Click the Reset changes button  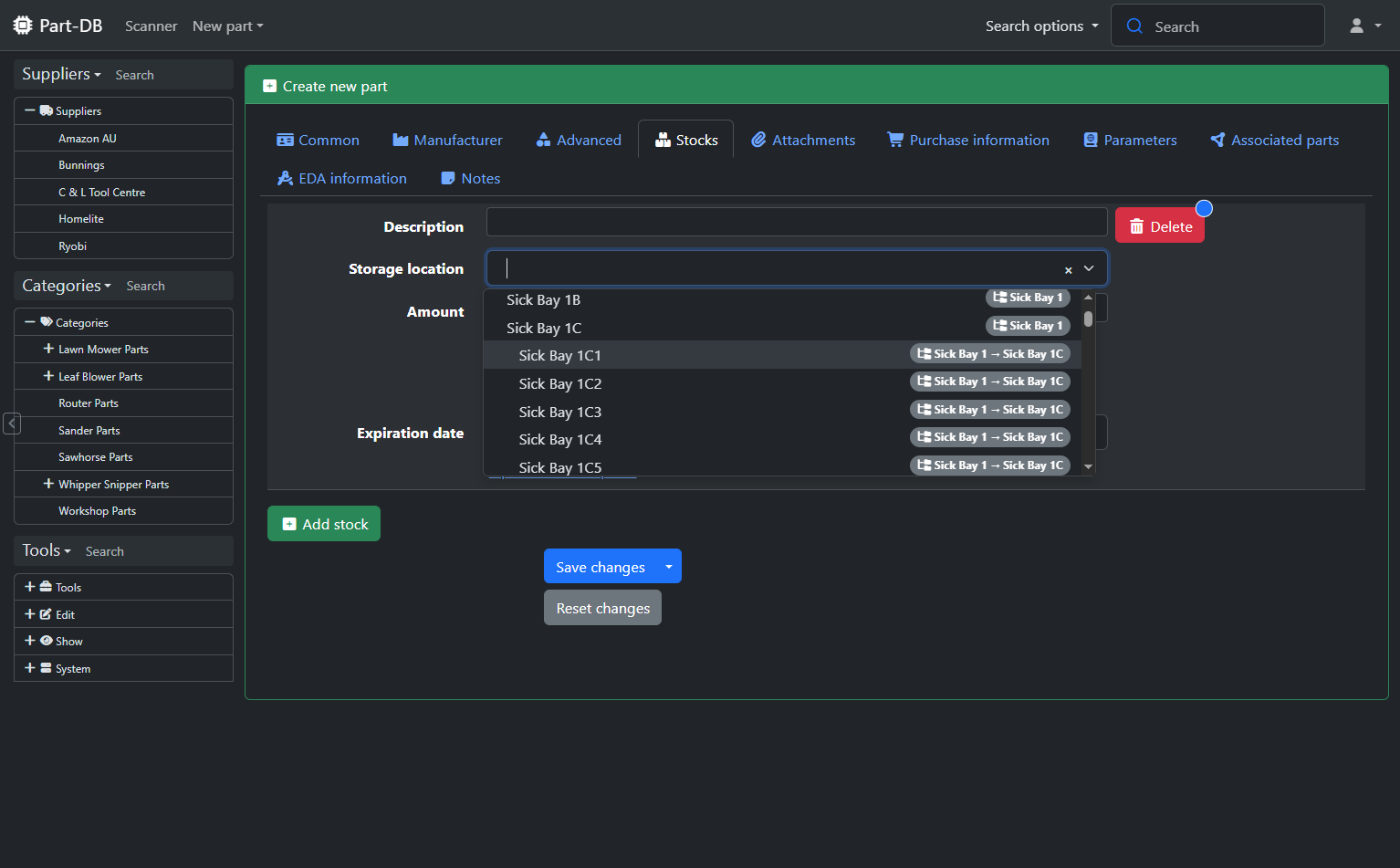[602, 608]
